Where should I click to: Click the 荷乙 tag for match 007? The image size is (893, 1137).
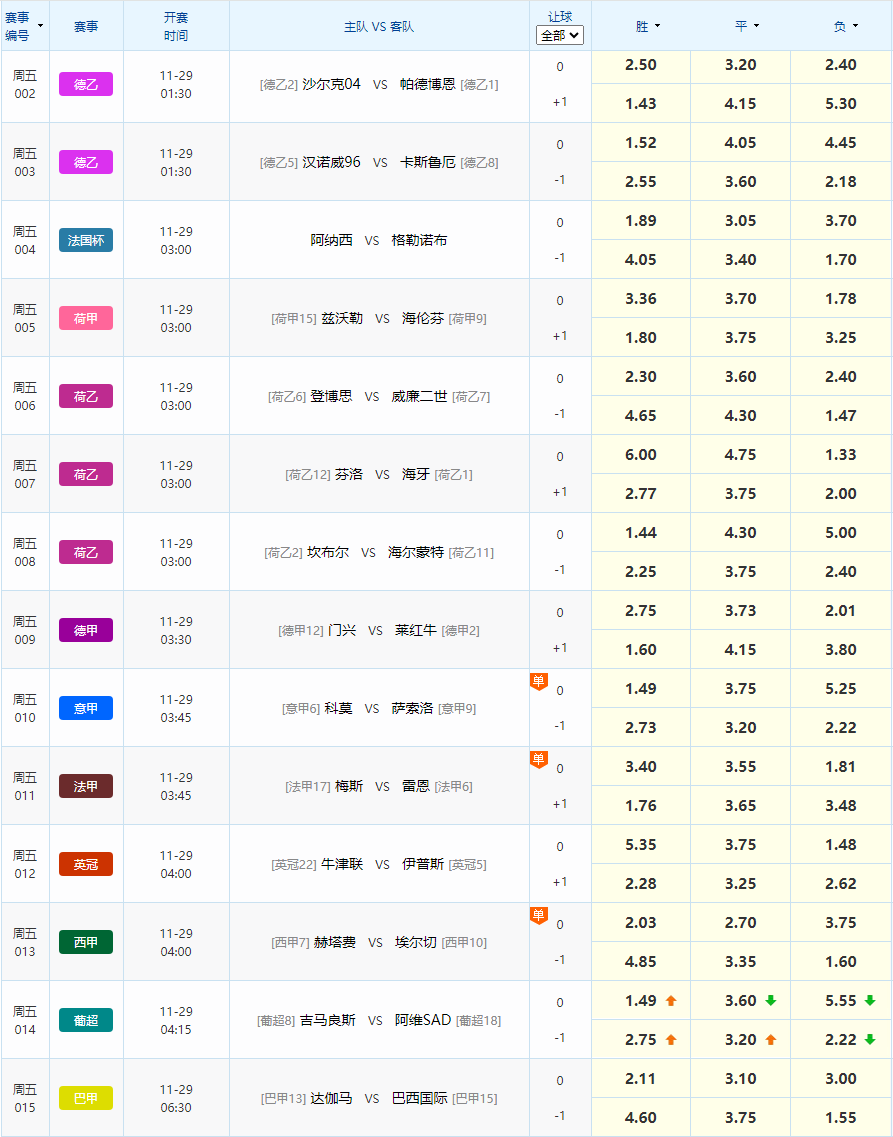[x=86, y=474]
